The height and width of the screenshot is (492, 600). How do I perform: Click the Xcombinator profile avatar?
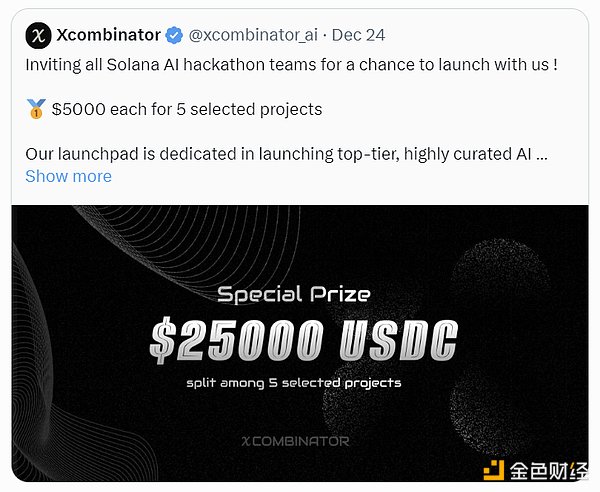pos(37,35)
